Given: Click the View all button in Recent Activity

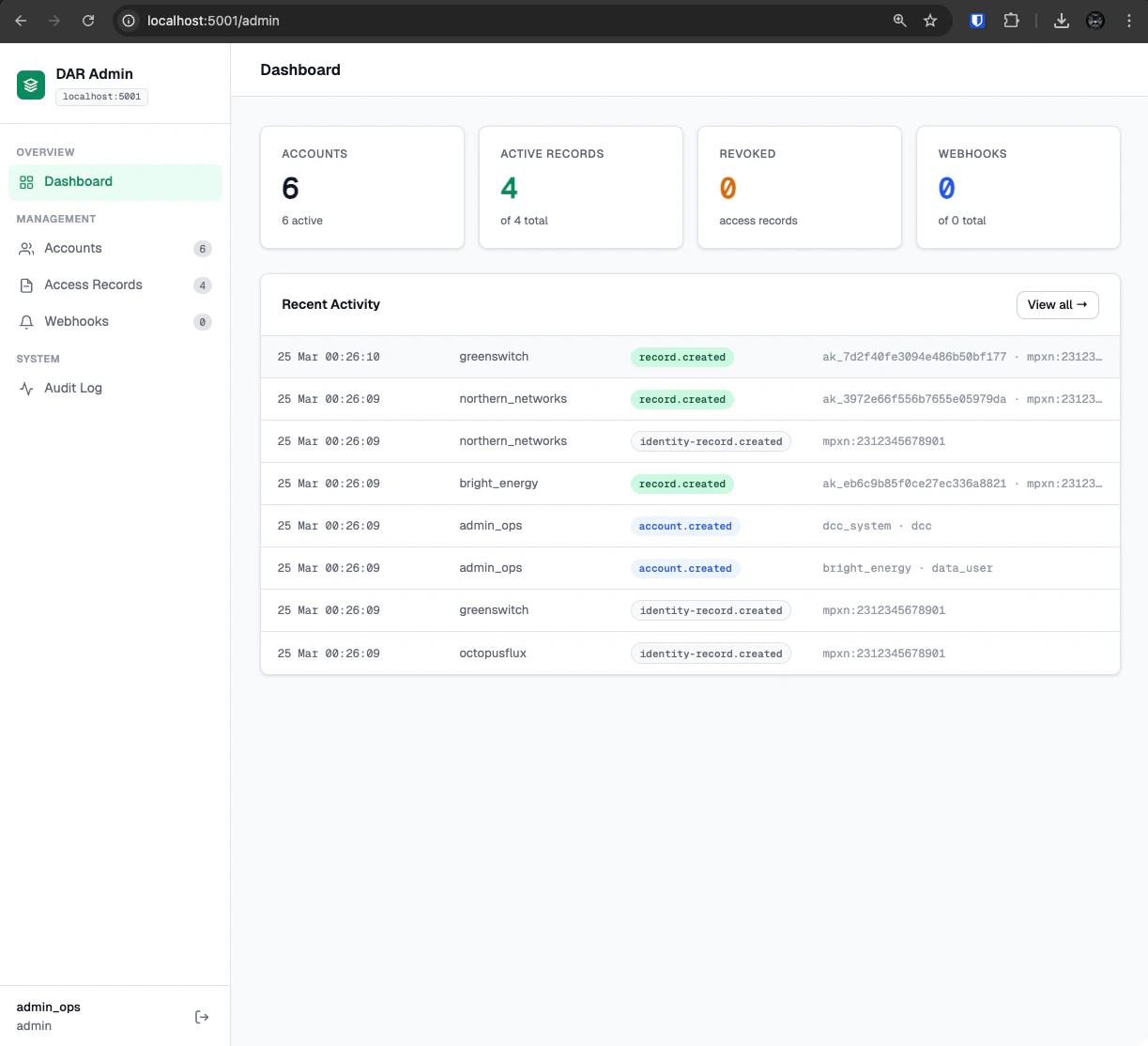Looking at the screenshot, I should (1057, 305).
